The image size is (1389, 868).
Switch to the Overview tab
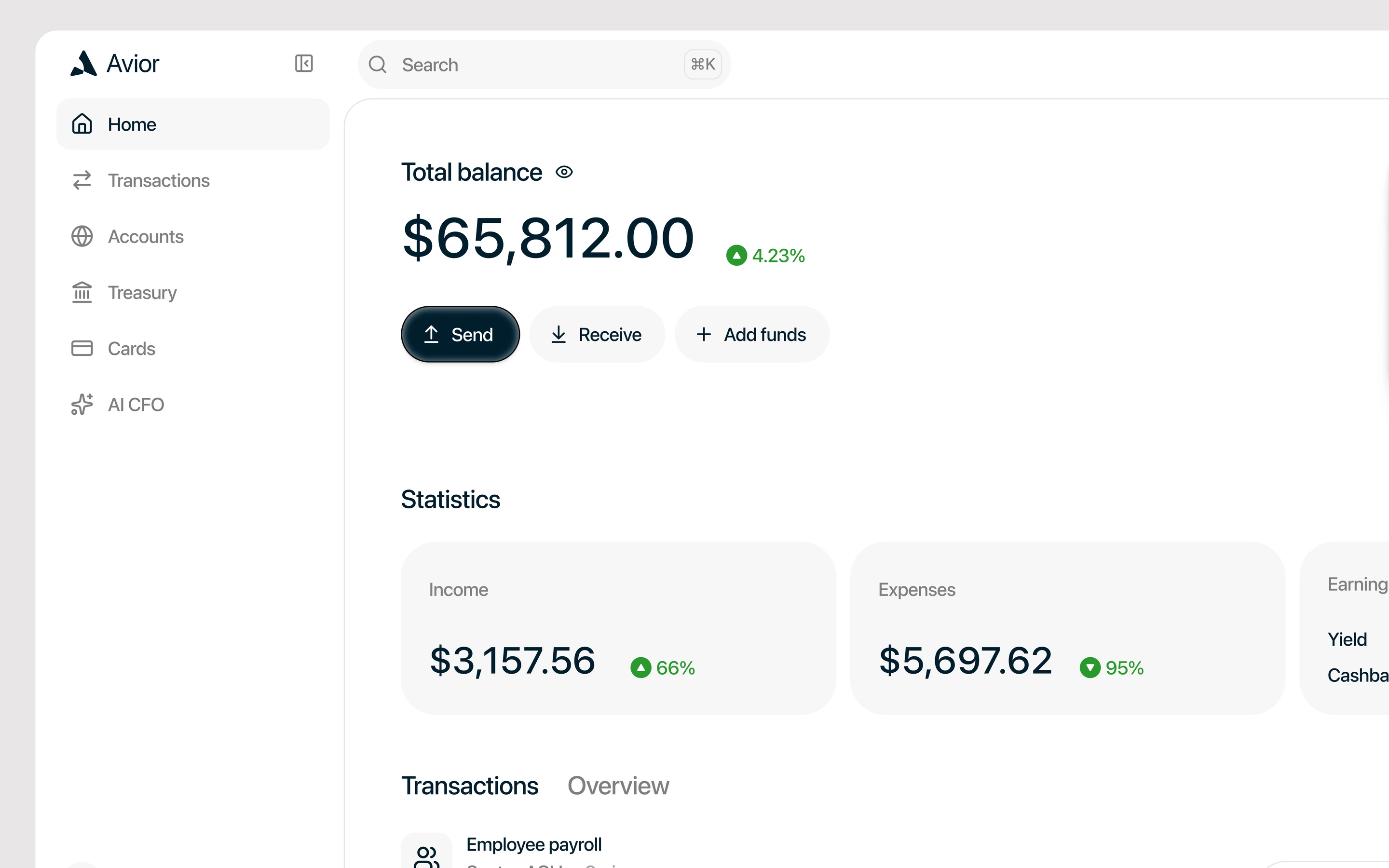[x=618, y=786]
